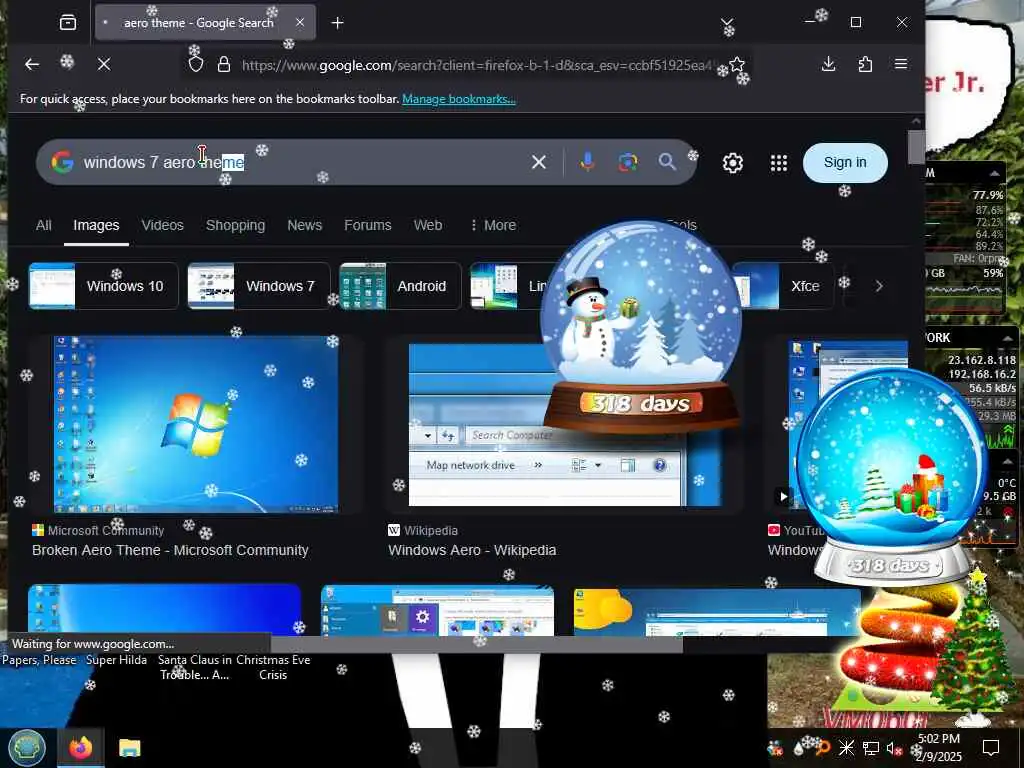
Task: Show more filter chips right arrow
Action: (879, 286)
